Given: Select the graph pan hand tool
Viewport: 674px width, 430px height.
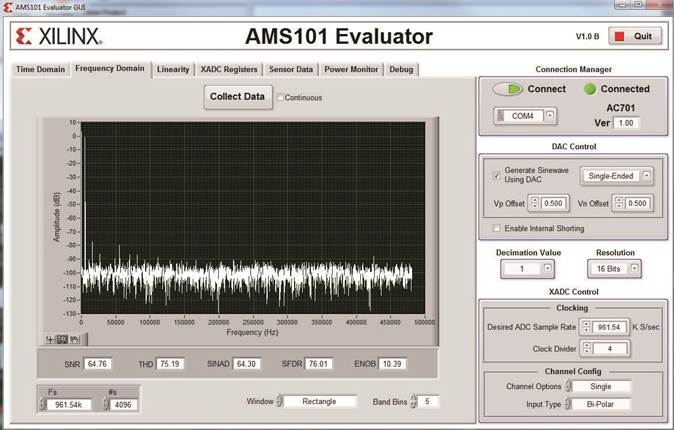Looking at the screenshot, I should pos(75,340).
